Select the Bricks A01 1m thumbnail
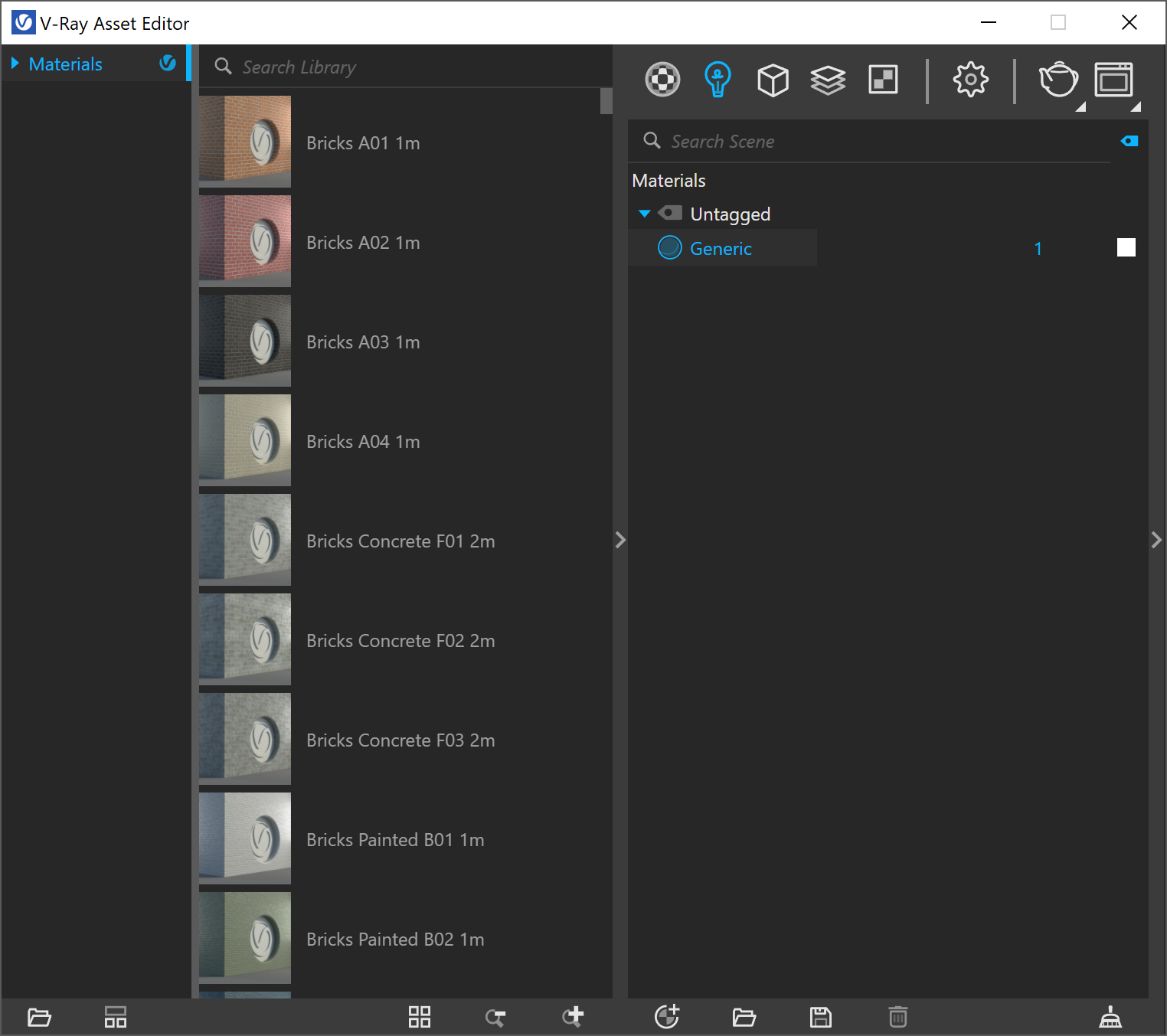 [245, 142]
